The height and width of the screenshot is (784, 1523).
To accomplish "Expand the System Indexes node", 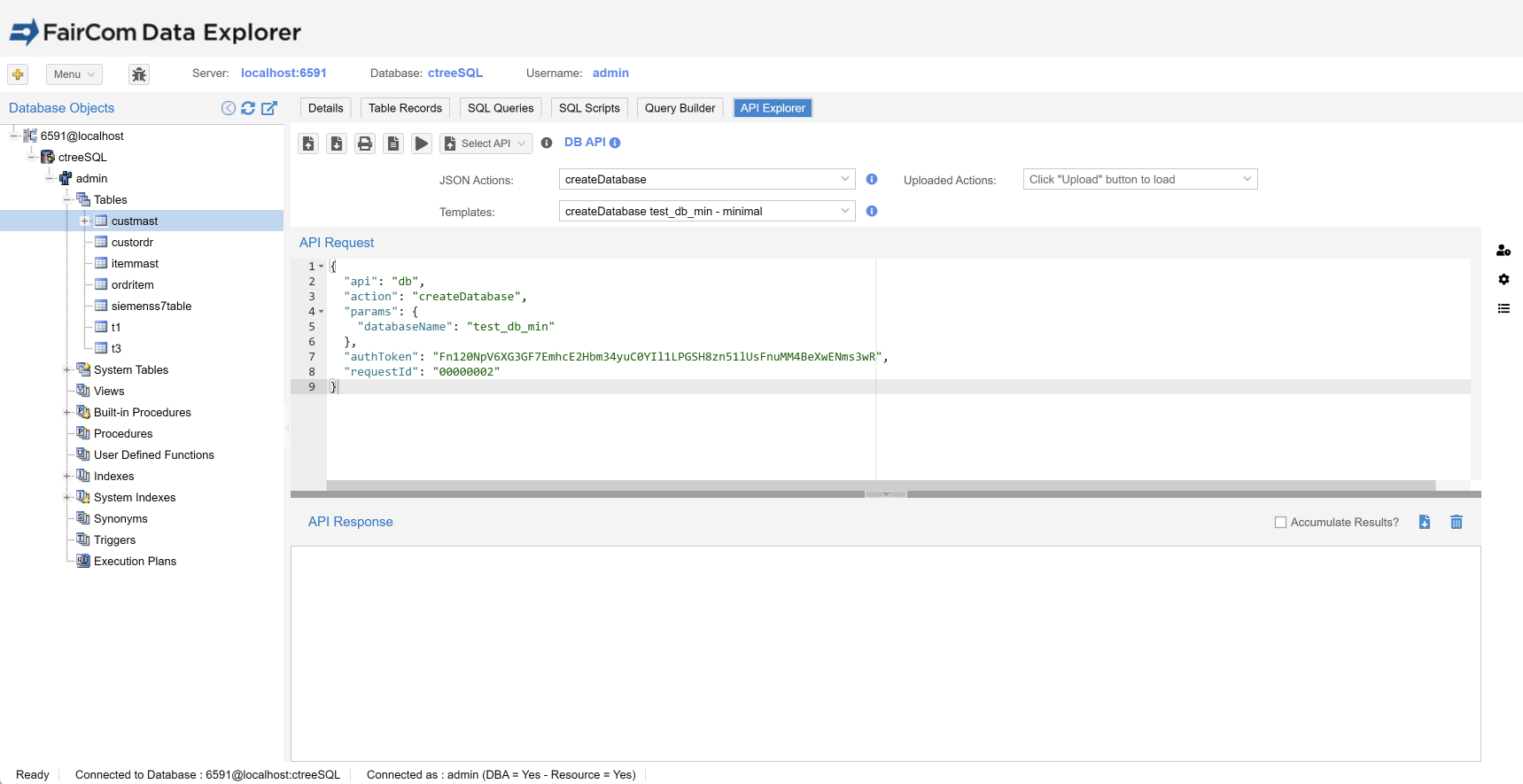I will 67,497.
